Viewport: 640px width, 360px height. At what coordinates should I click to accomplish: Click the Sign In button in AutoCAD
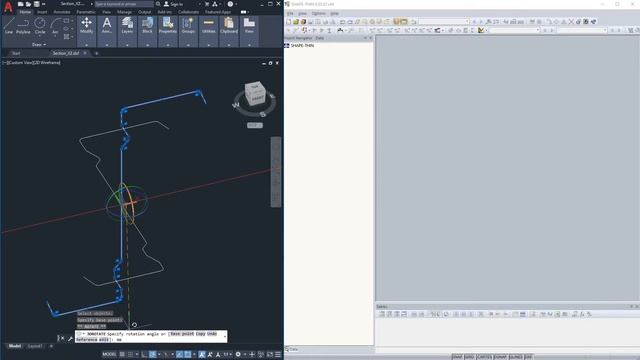coord(173,4)
